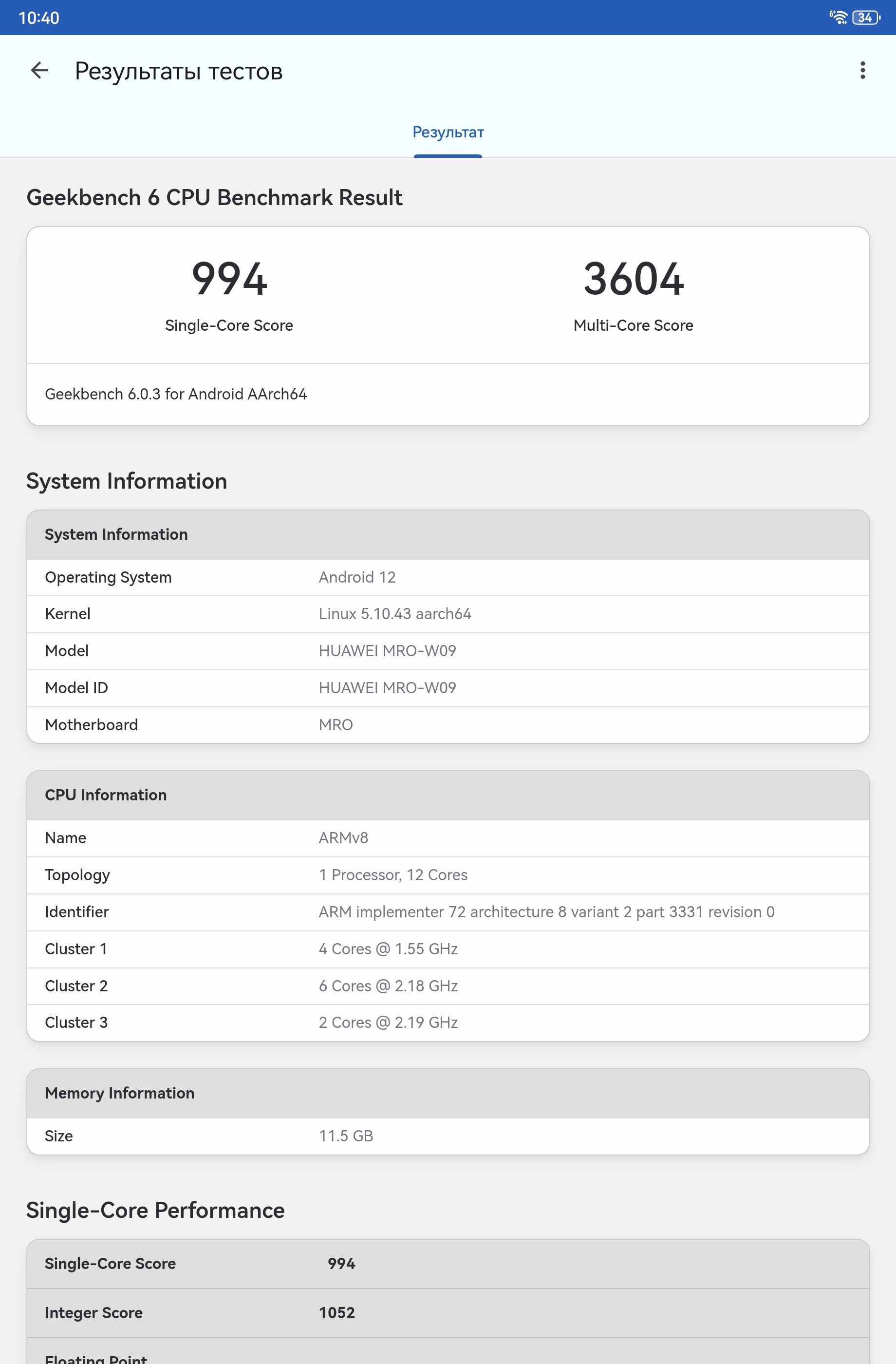Tap the Identifier ARM implementer row

(x=448, y=912)
